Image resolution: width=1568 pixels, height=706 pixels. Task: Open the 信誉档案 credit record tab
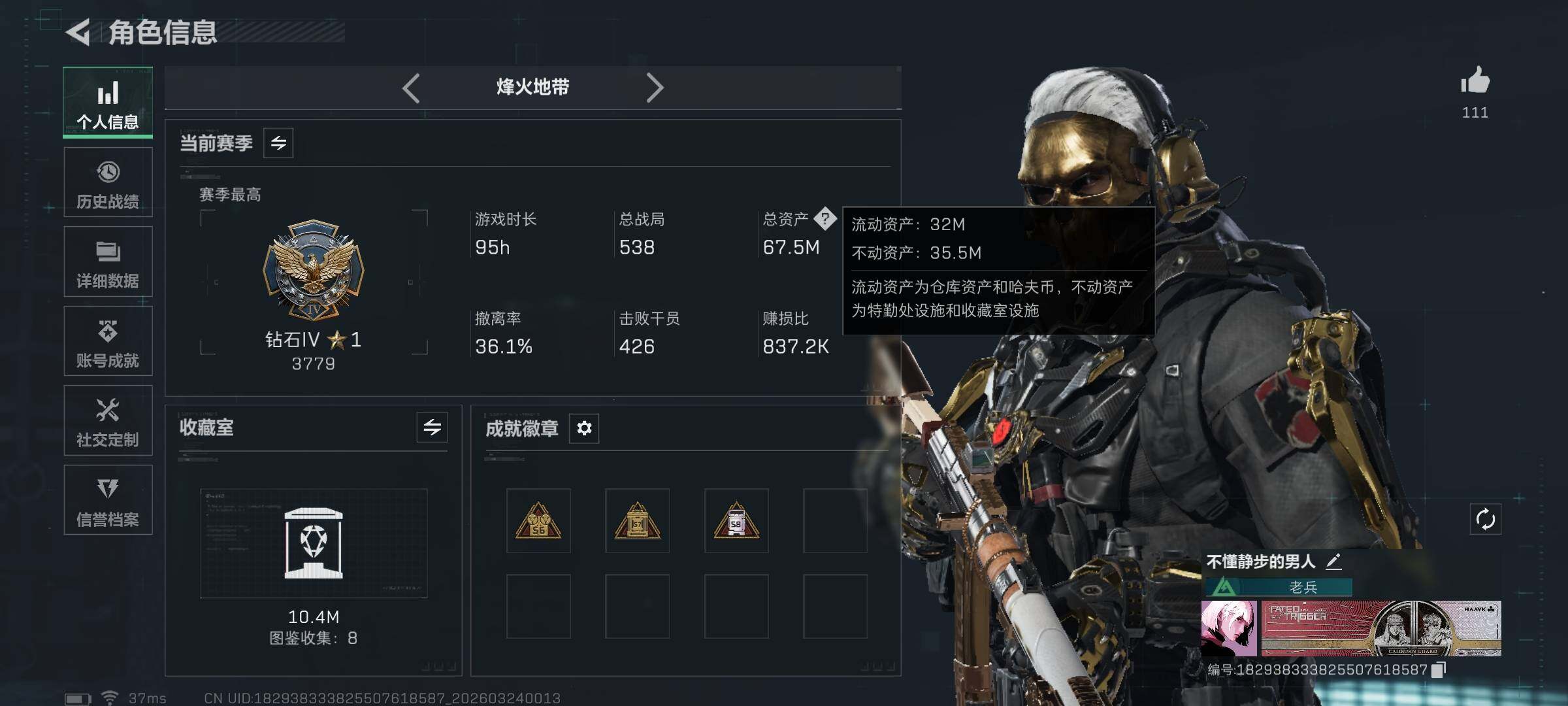pyautogui.click(x=108, y=500)
